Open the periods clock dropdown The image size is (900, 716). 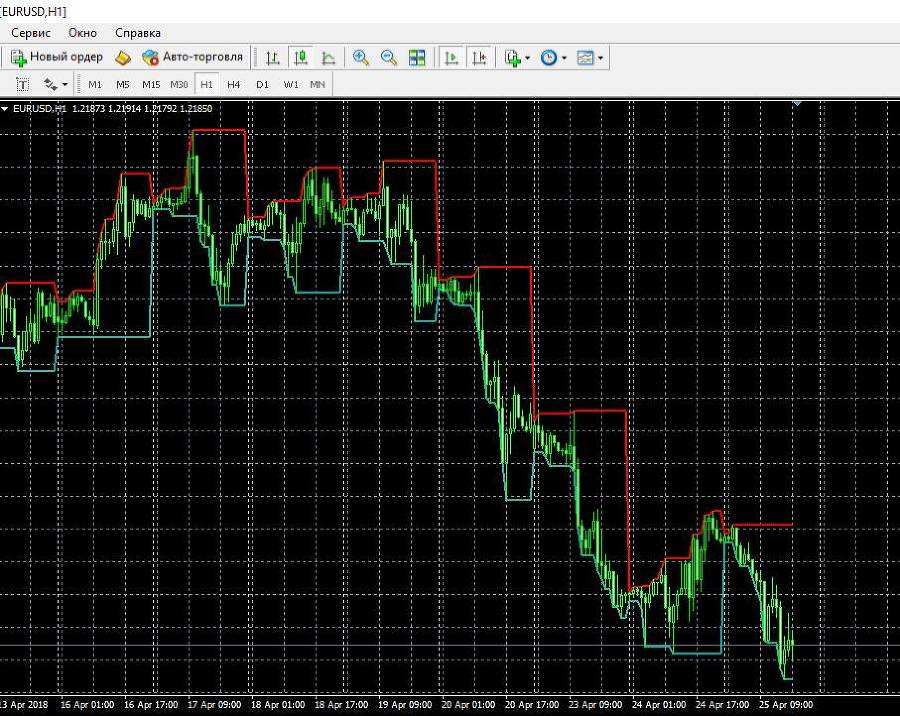[x=553, y=57]
